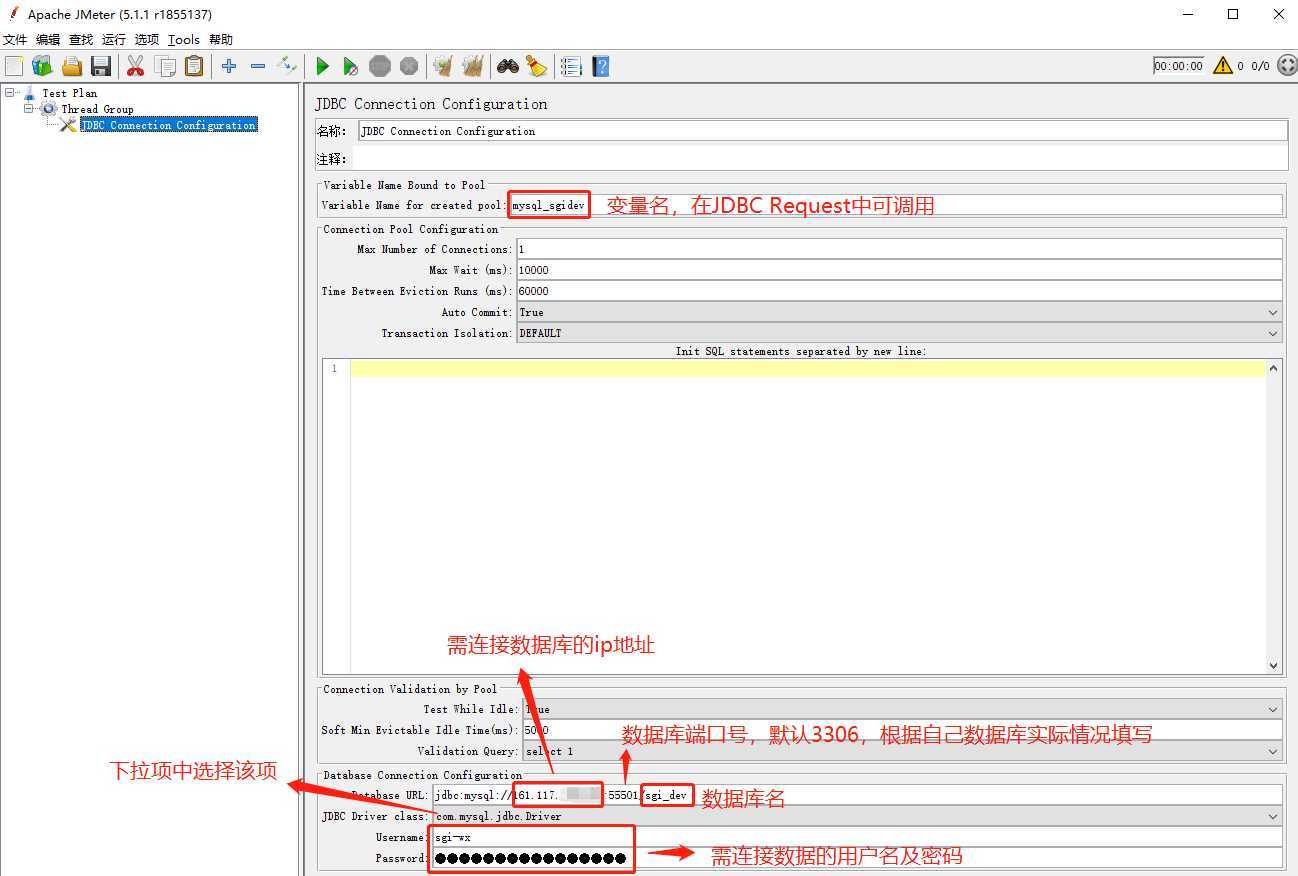The width and height of the screenshot is (1298, 876).
Task: Open search with the binoculars icon
Action: (x=508, y=66)
